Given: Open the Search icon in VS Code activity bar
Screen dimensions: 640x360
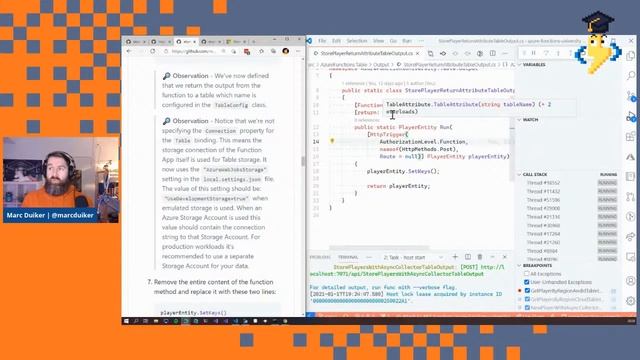Looking at the screenshot, I should point(631,76).
